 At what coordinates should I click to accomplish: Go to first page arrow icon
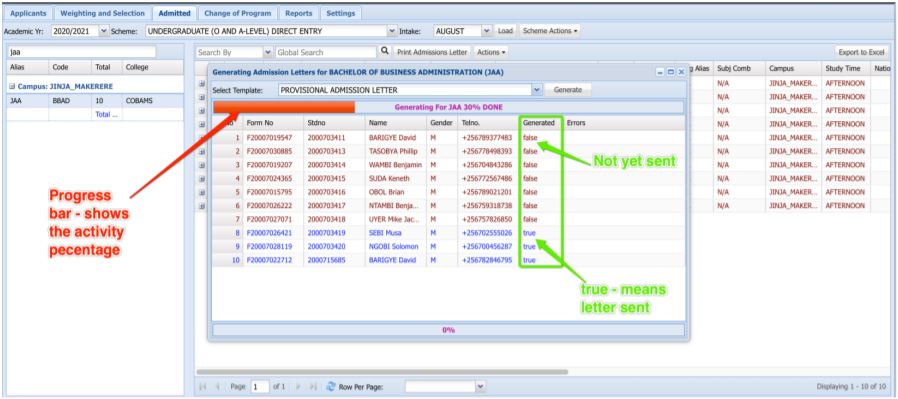(x=202, y=386)
